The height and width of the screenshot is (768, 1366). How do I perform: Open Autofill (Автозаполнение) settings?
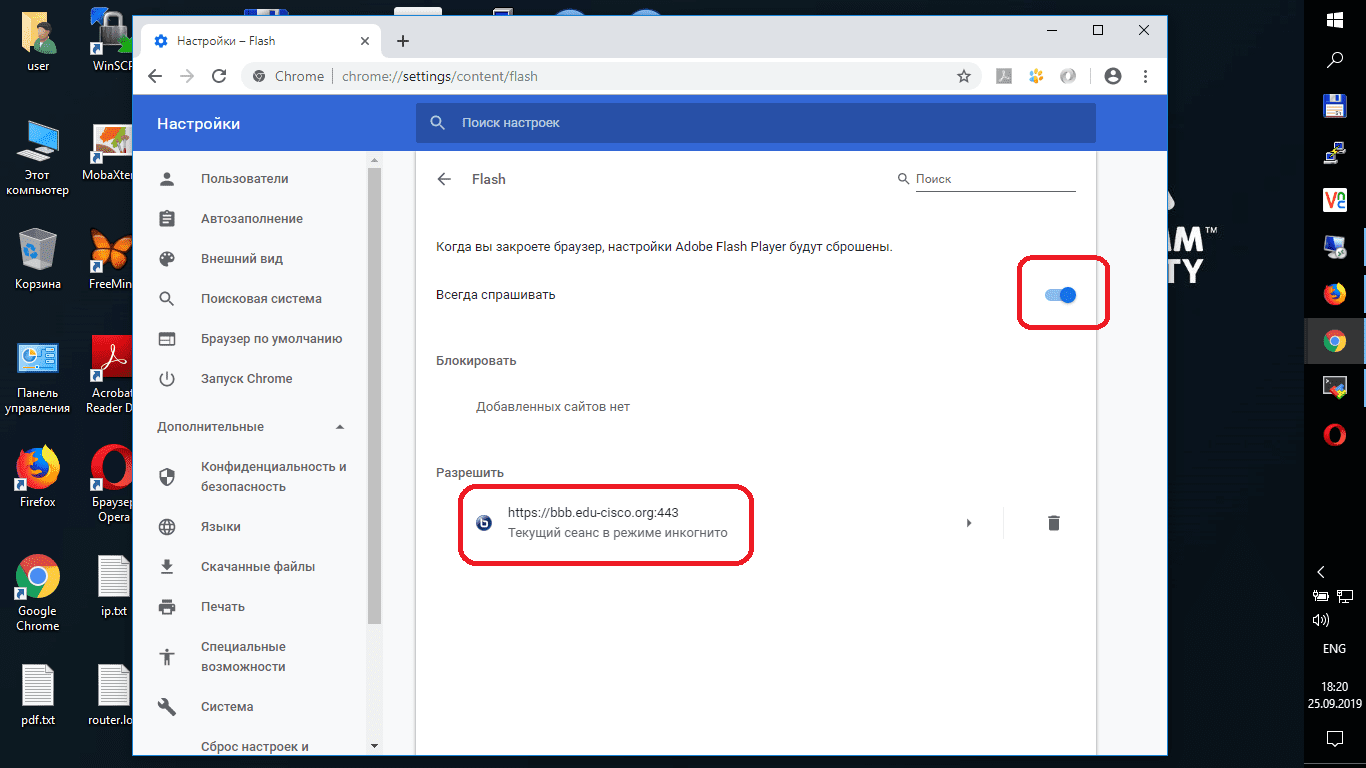click(x=251, y=219)
